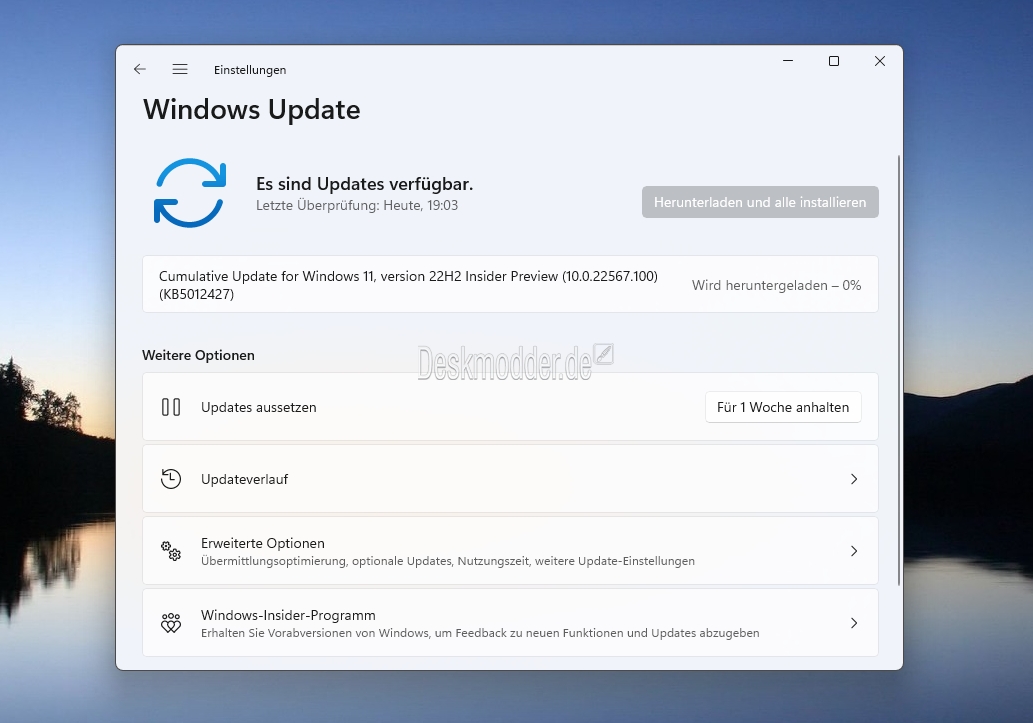
Task: Open the Erweiterte Optionen entry
Action: pos(510,551)
